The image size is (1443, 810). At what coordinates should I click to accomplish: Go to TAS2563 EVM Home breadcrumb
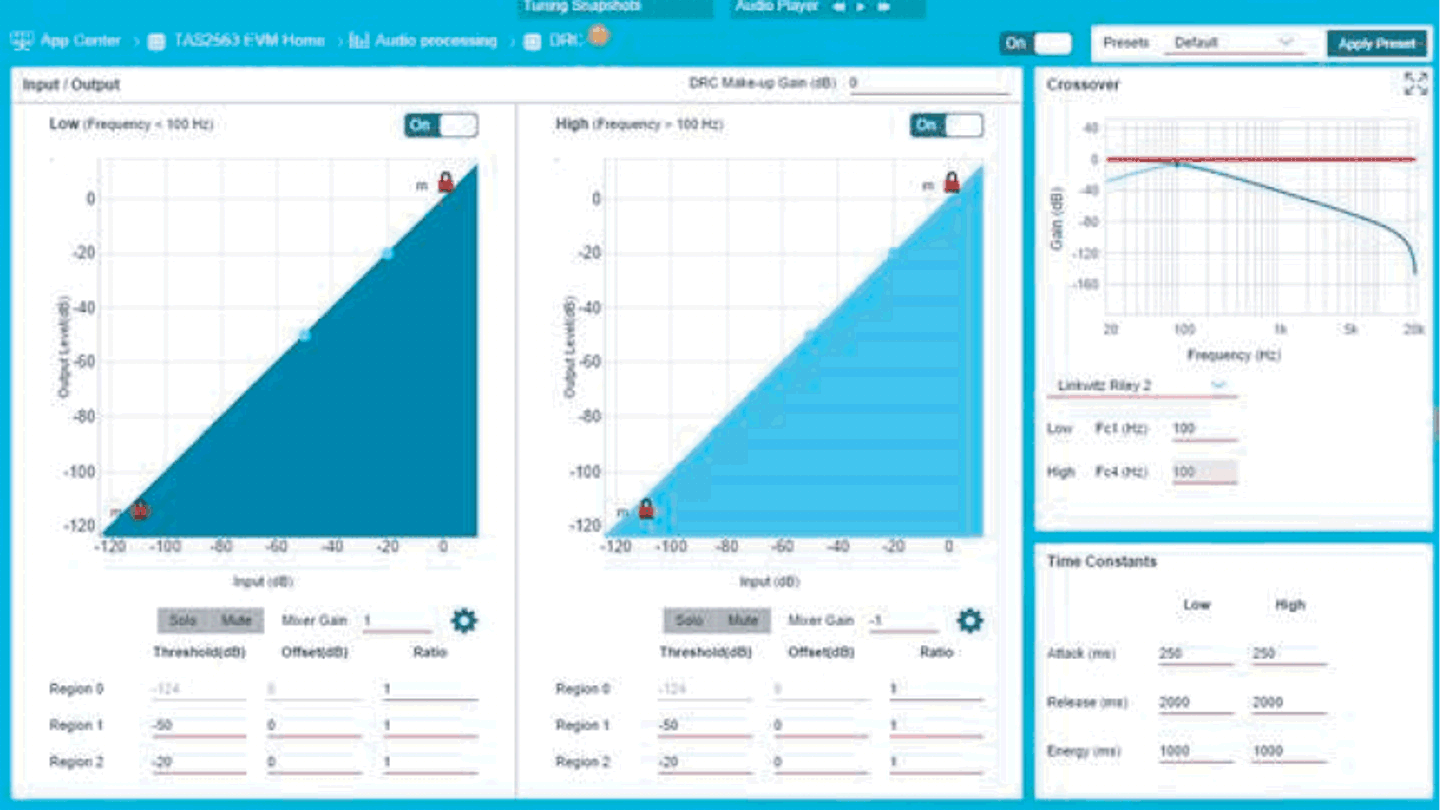(x=249, y=41)
